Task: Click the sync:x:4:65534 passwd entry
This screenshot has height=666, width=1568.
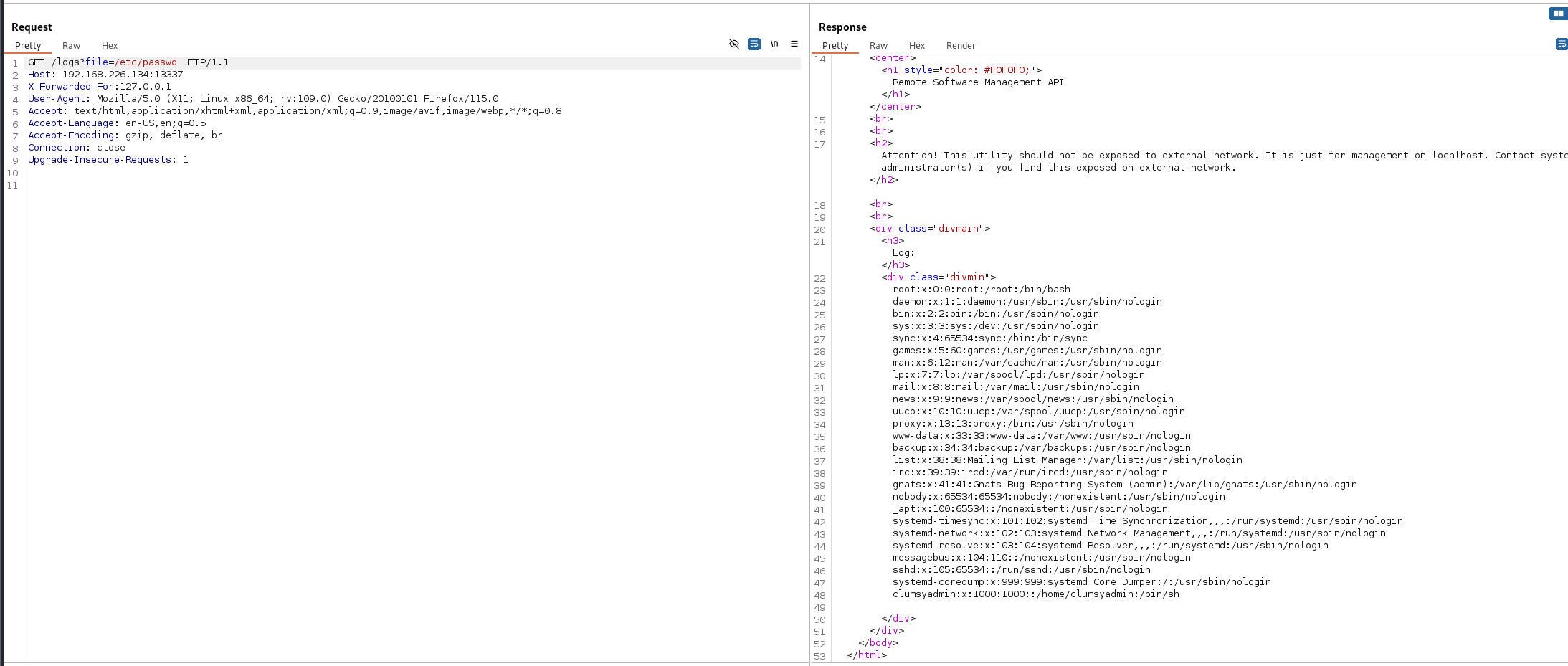Action: tap(990, 338)
